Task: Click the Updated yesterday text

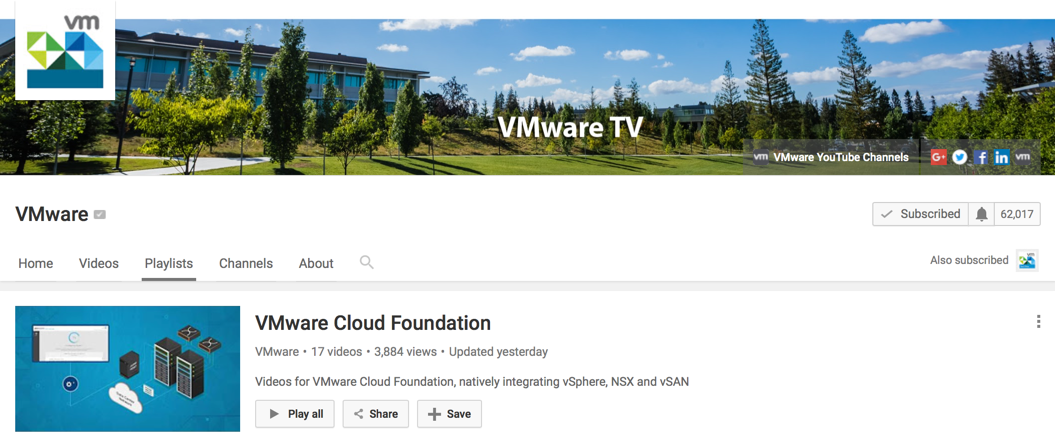Action: coord(498,351)
